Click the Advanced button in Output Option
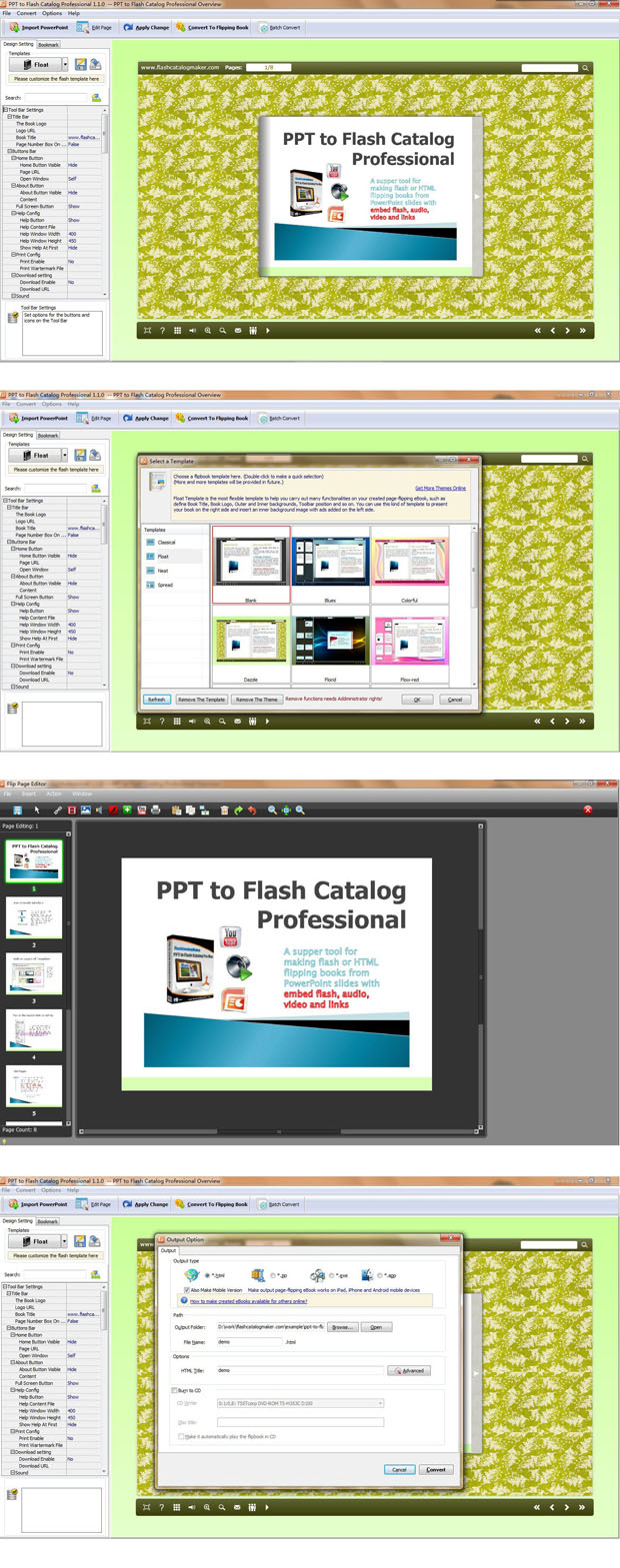This screenshot has width=620, height=1568. (x=409, y=1370)
